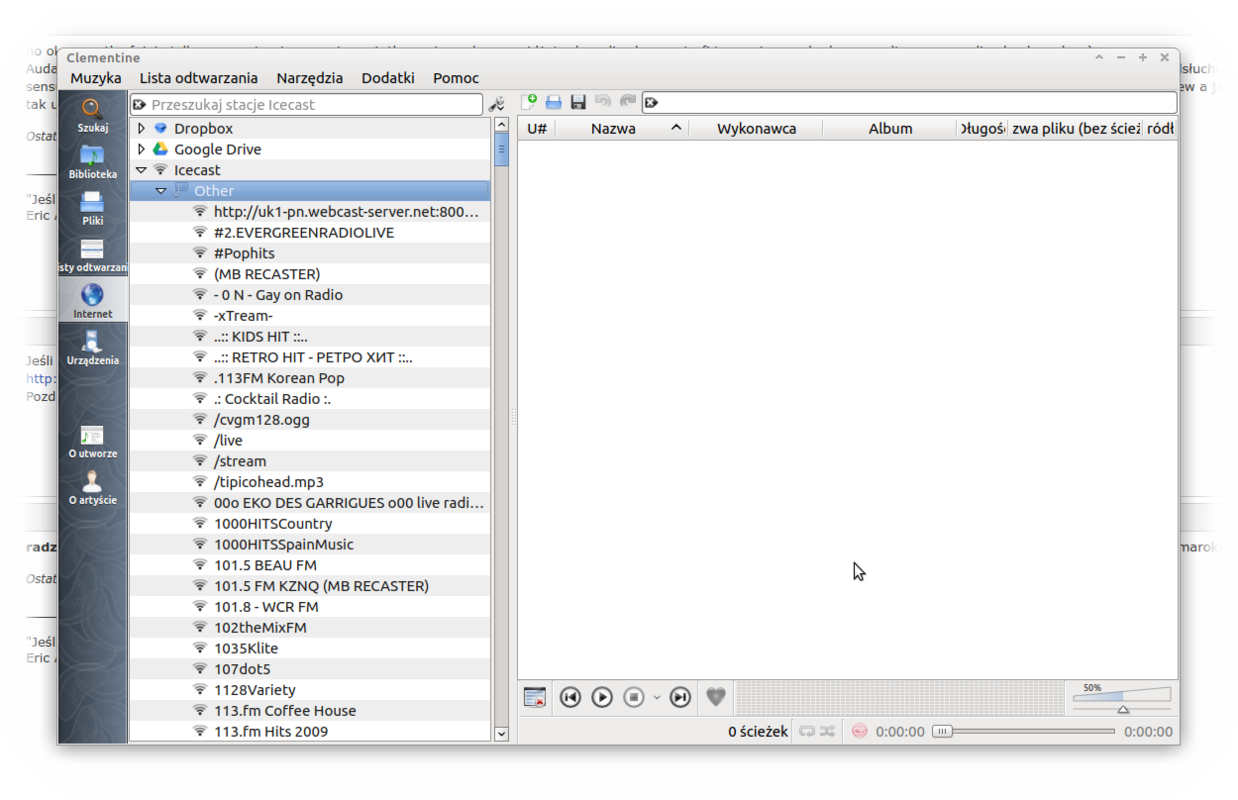This screenshot has width=1238, height=800.
Task: Click the volume slider at 50%
Action: [1122, 697]
